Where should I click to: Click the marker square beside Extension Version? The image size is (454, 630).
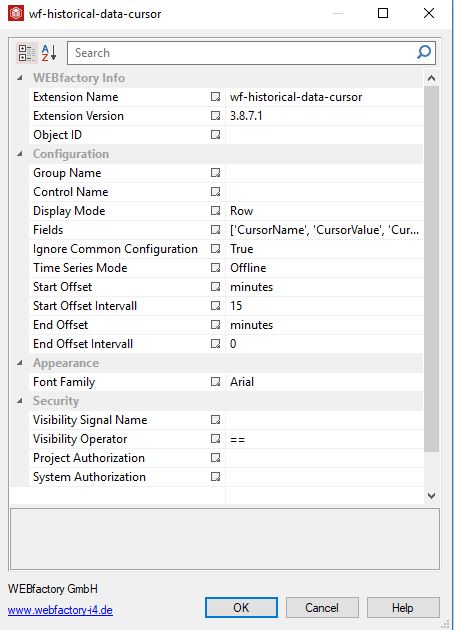pyautogui.click(x=215, y=116)
